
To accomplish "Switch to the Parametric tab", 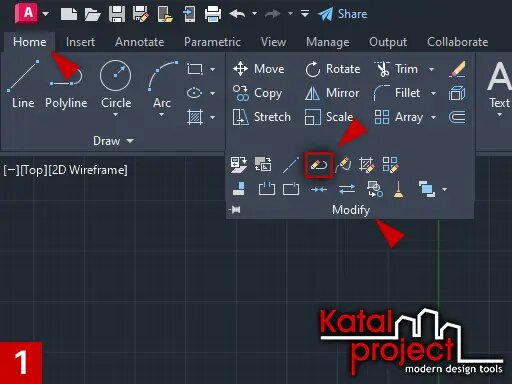I will (212, 42).
